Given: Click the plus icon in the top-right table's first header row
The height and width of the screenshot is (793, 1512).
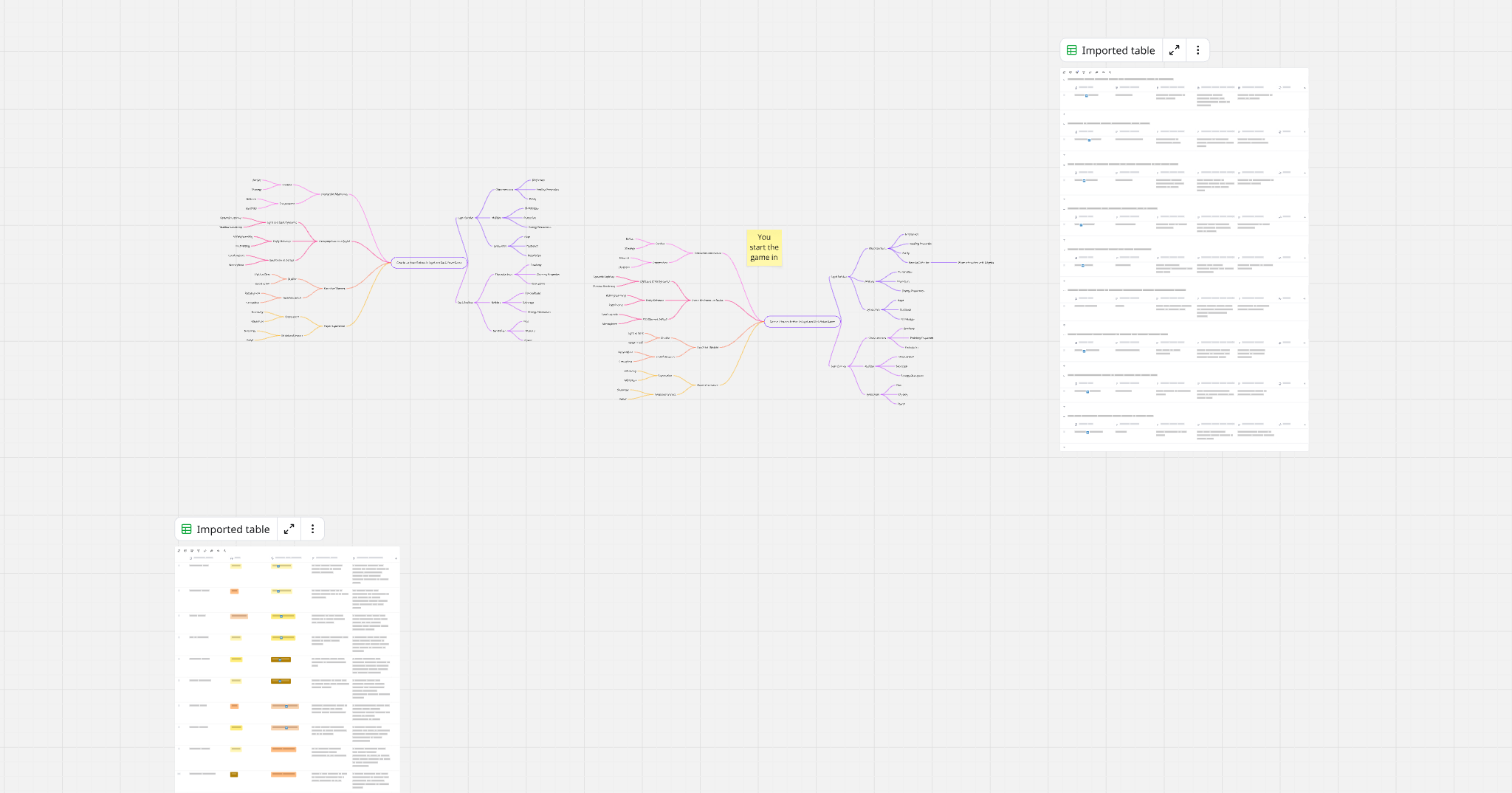Looking at the screenshot, I should (1305, 88).
